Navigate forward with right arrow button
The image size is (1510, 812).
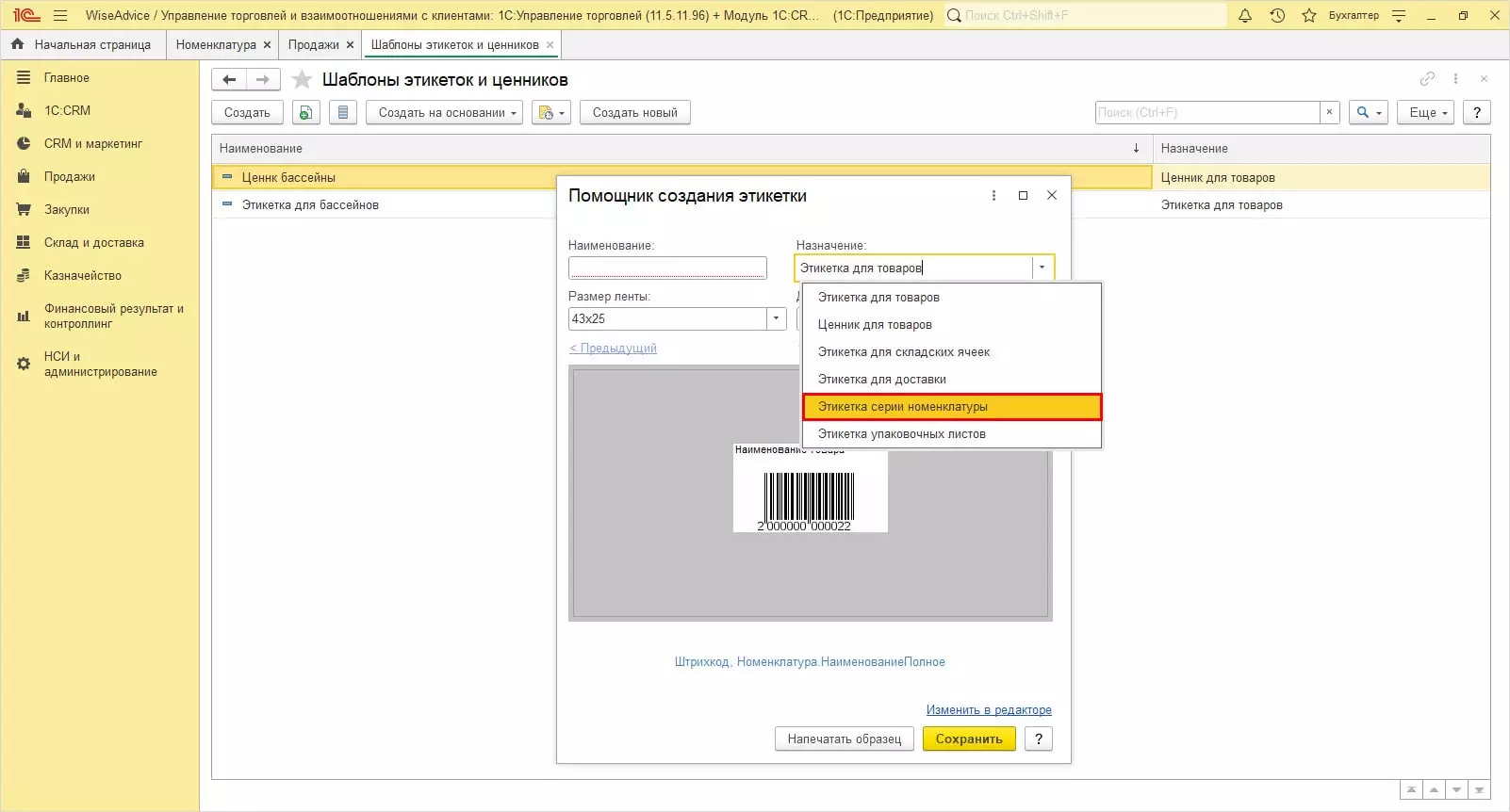coord(263,80)
